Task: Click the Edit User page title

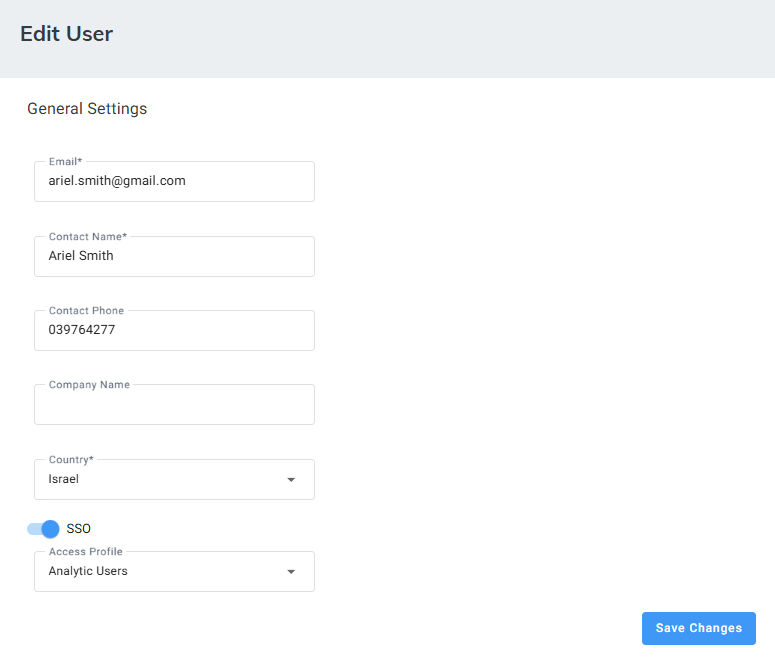Action: (66, 34)
